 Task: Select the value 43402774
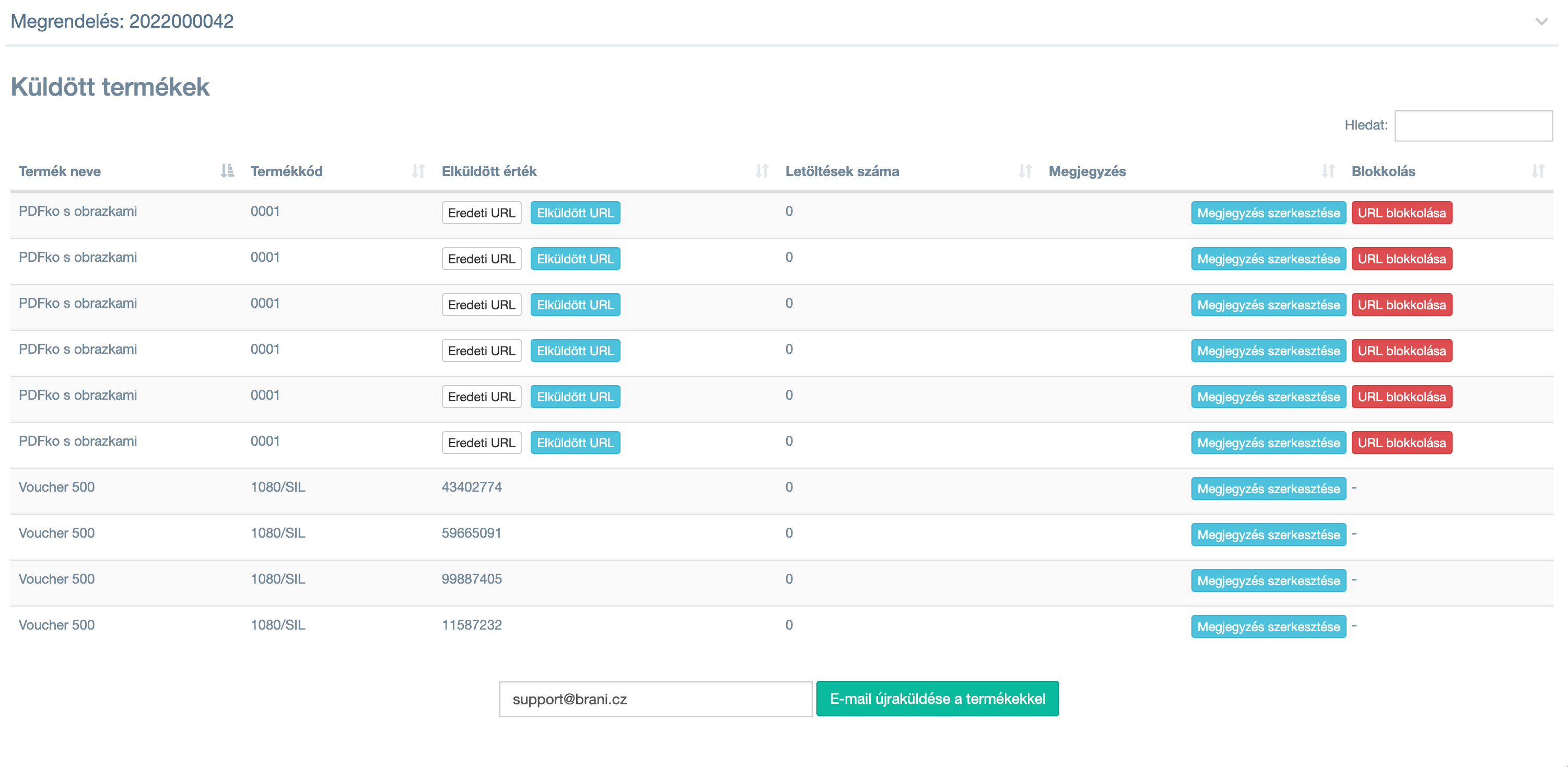point(472,487)
